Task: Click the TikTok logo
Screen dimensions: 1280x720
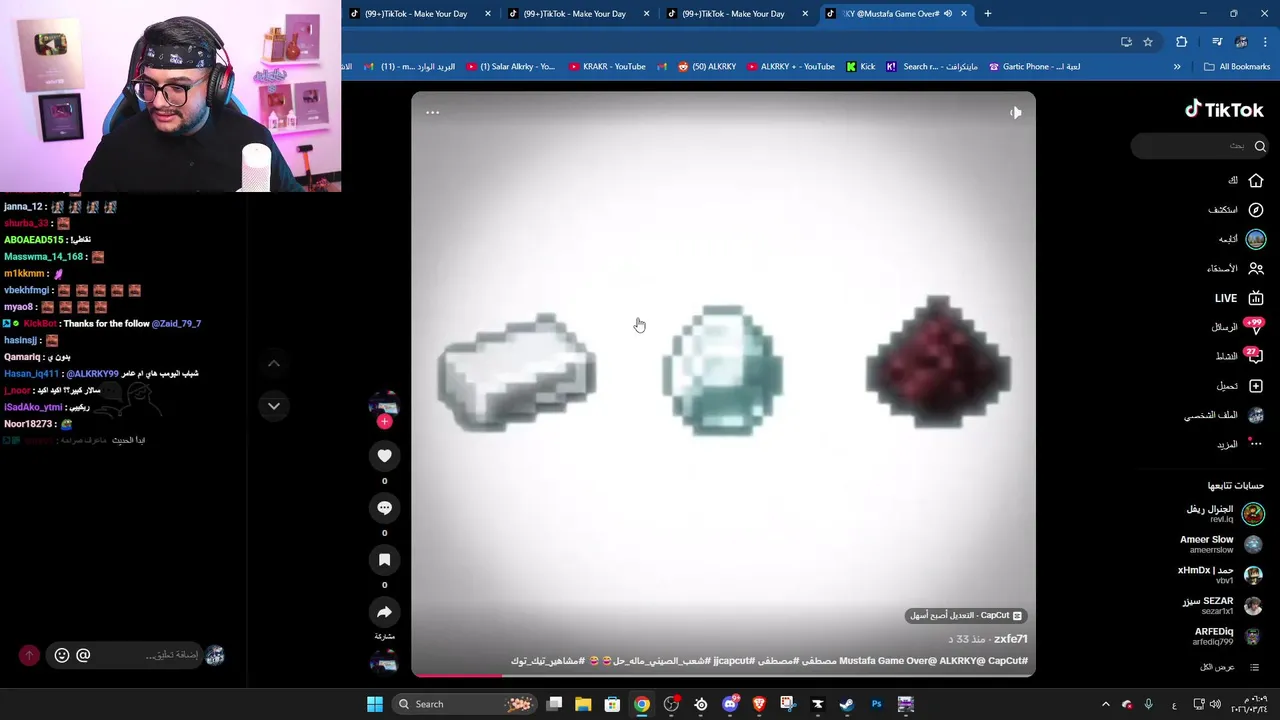Action: click(x=1224, y=110)
